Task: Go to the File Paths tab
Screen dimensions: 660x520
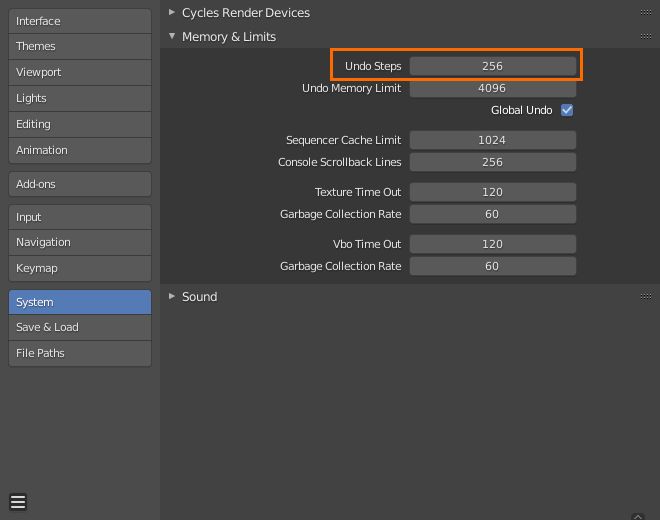Action: point(80,353)
